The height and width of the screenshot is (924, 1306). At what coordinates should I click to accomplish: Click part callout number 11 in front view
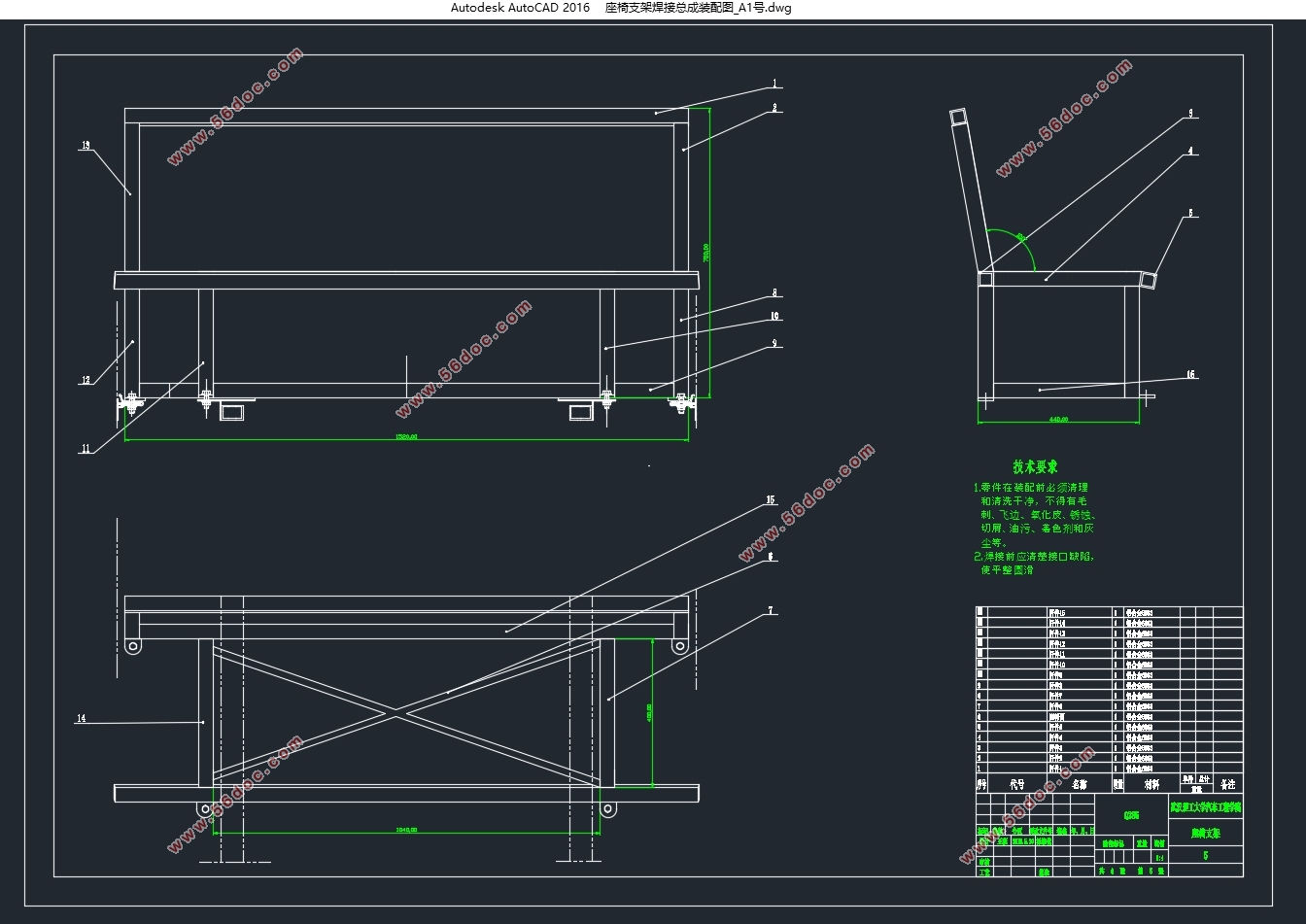tap(86, 449)
